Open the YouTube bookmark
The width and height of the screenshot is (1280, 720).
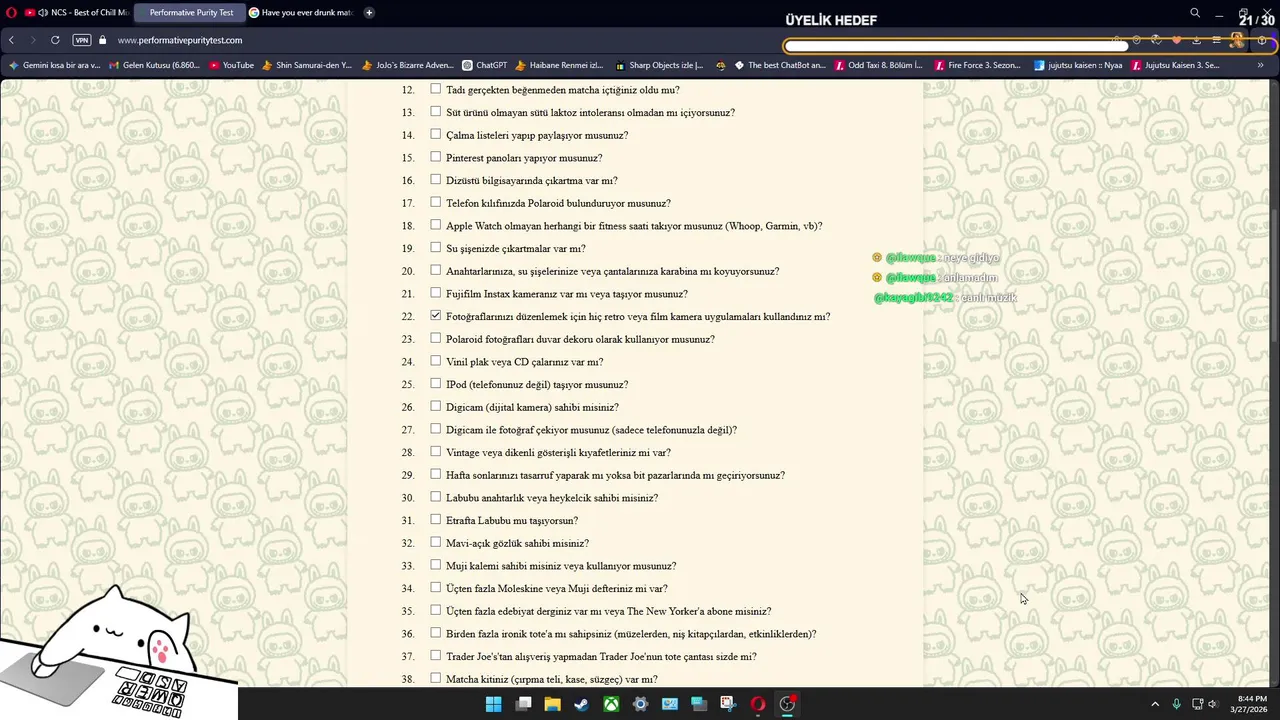(x=231, y=65)
